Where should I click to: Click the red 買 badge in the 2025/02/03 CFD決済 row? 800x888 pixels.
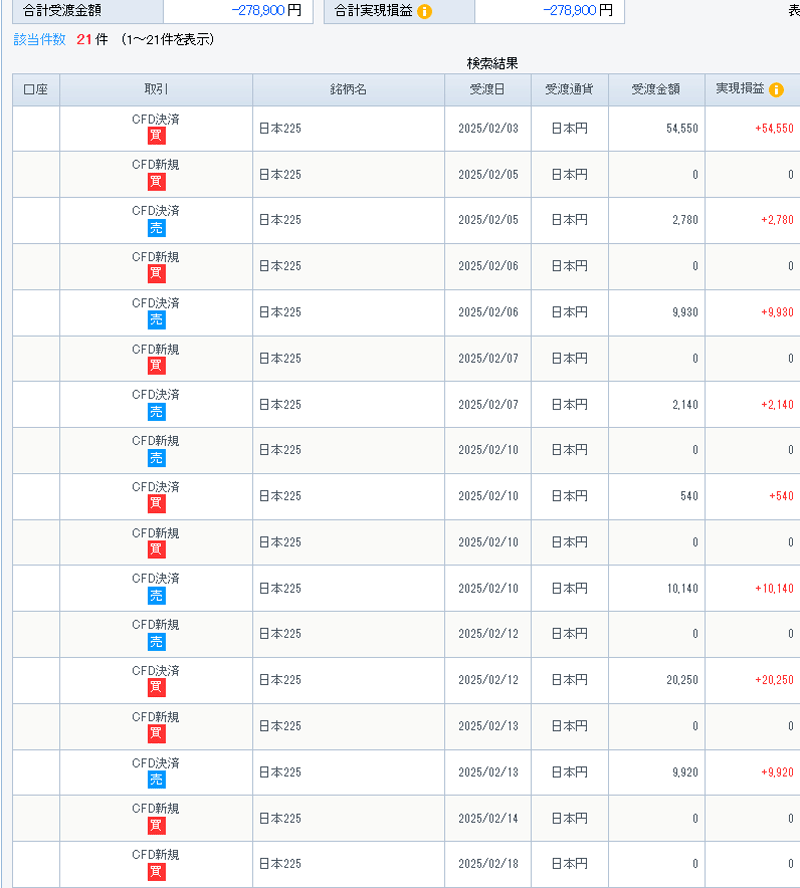tap(156, 136)
